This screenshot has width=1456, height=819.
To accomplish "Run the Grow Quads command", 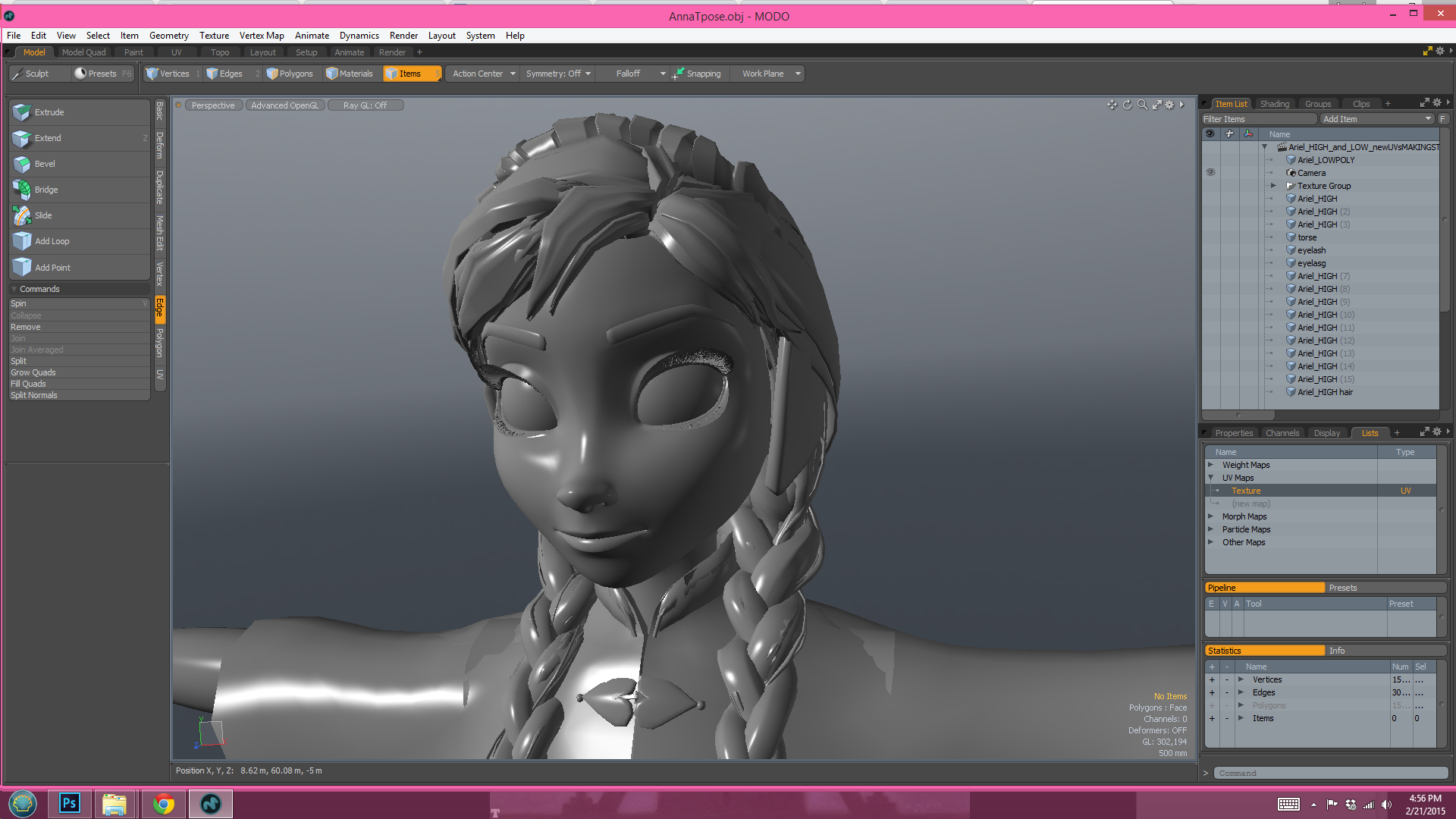I will (79, 372).
